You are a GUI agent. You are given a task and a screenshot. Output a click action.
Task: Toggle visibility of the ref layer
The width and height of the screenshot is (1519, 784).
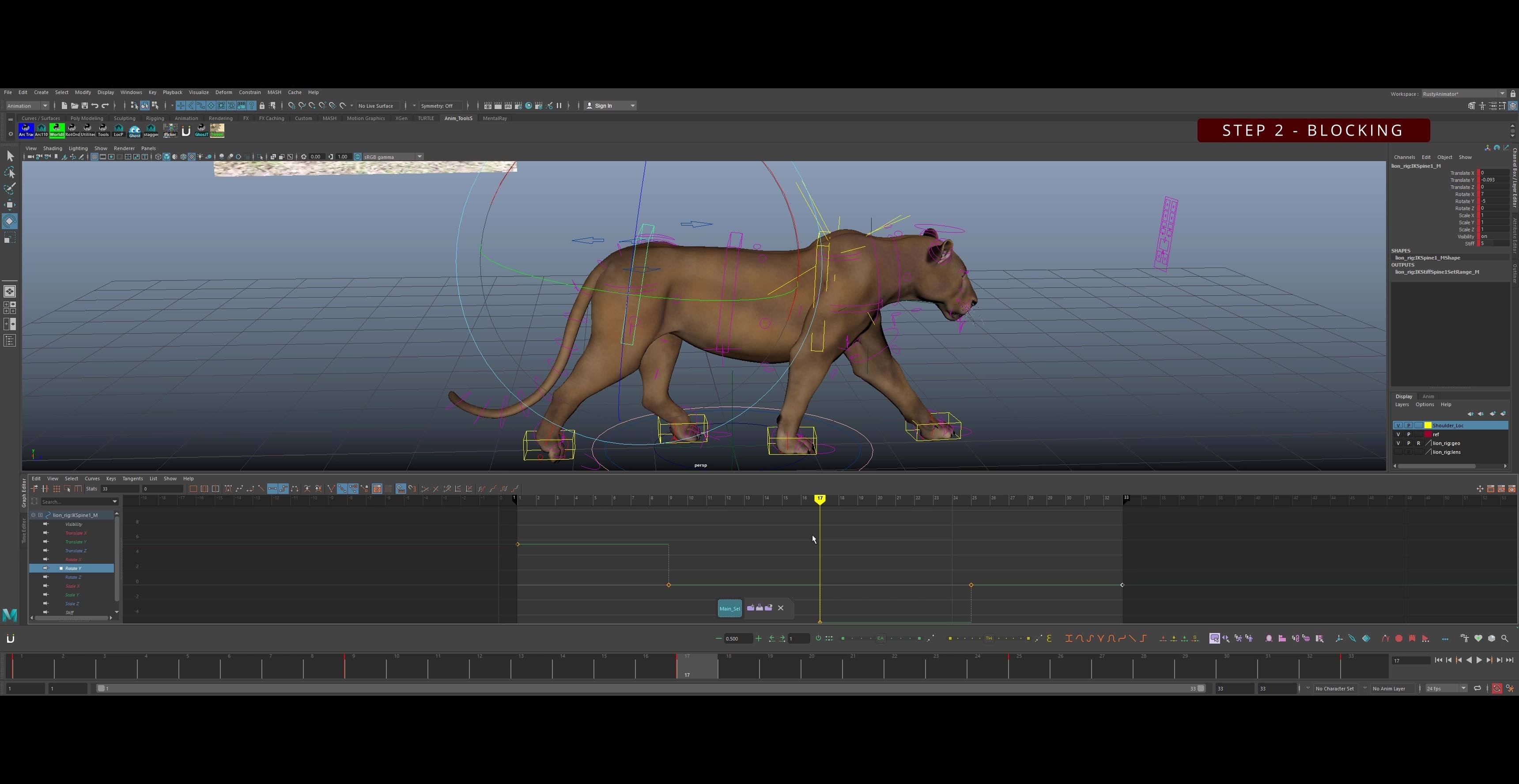(1398, 435)
